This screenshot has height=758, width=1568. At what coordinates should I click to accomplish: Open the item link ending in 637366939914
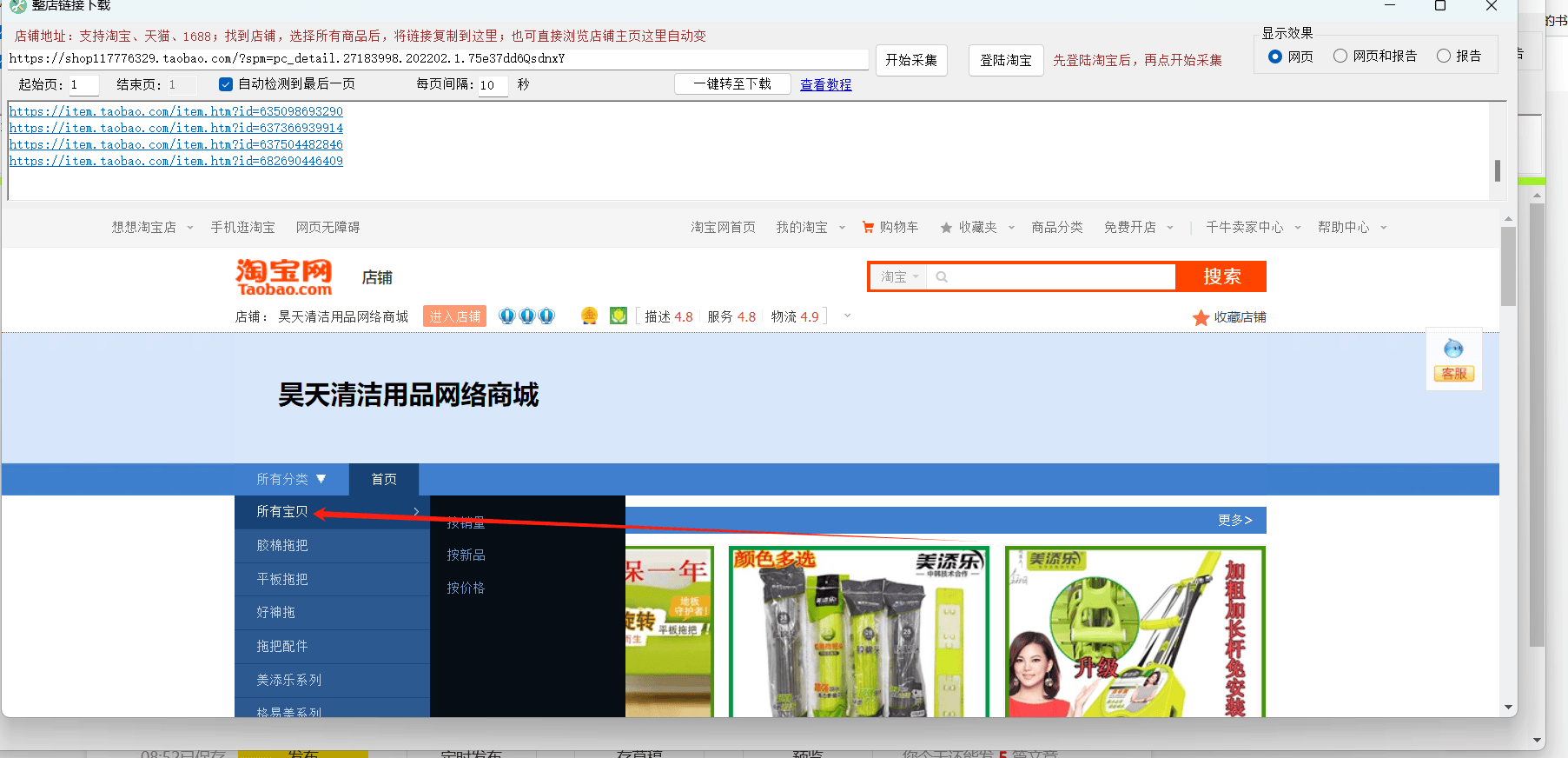coord(176,128)
